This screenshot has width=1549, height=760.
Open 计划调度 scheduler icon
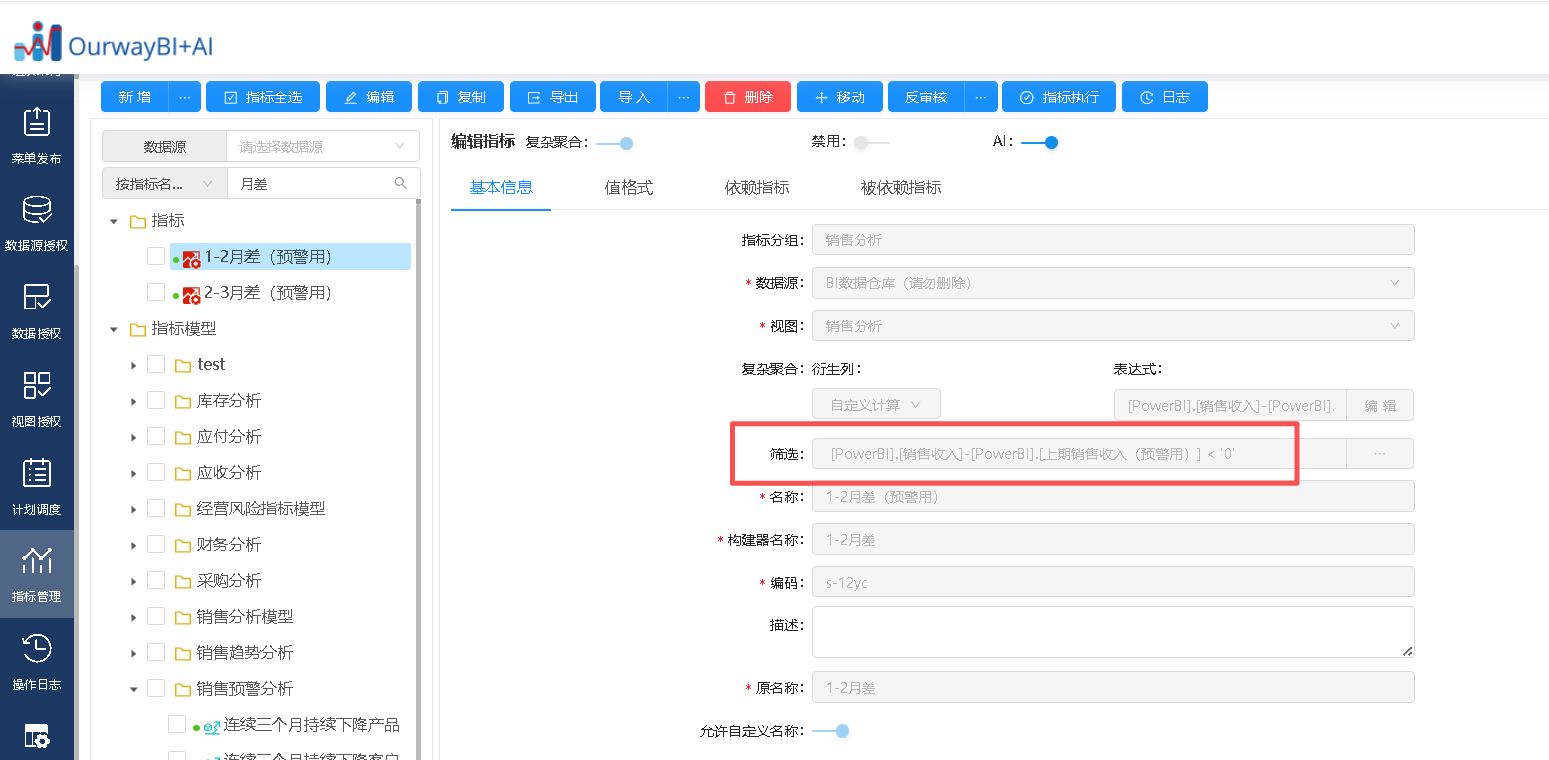pyautogui.click(x=36, y=485)
